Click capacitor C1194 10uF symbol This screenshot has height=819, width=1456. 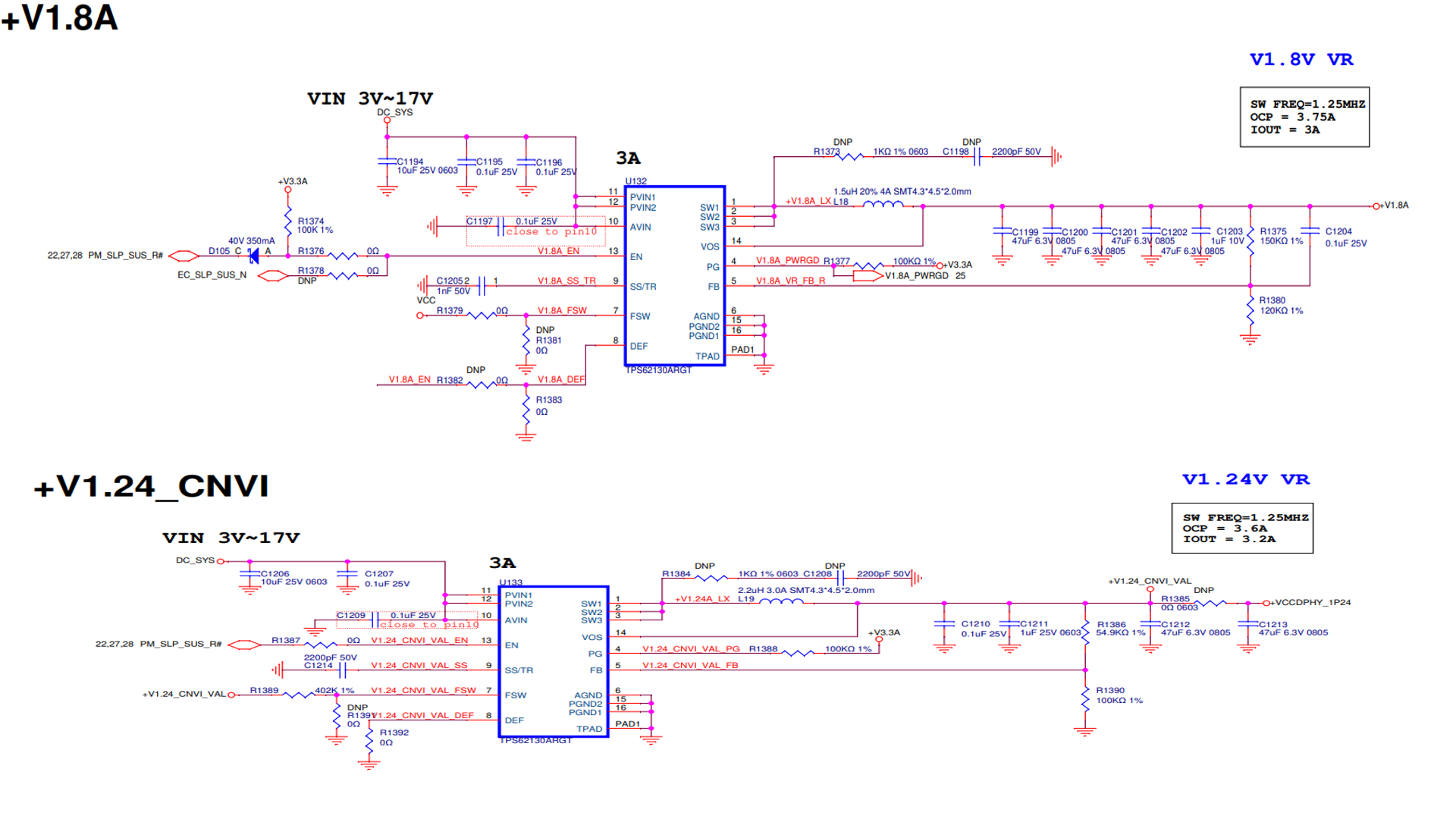pyautogui.click(x=388, y=162)
